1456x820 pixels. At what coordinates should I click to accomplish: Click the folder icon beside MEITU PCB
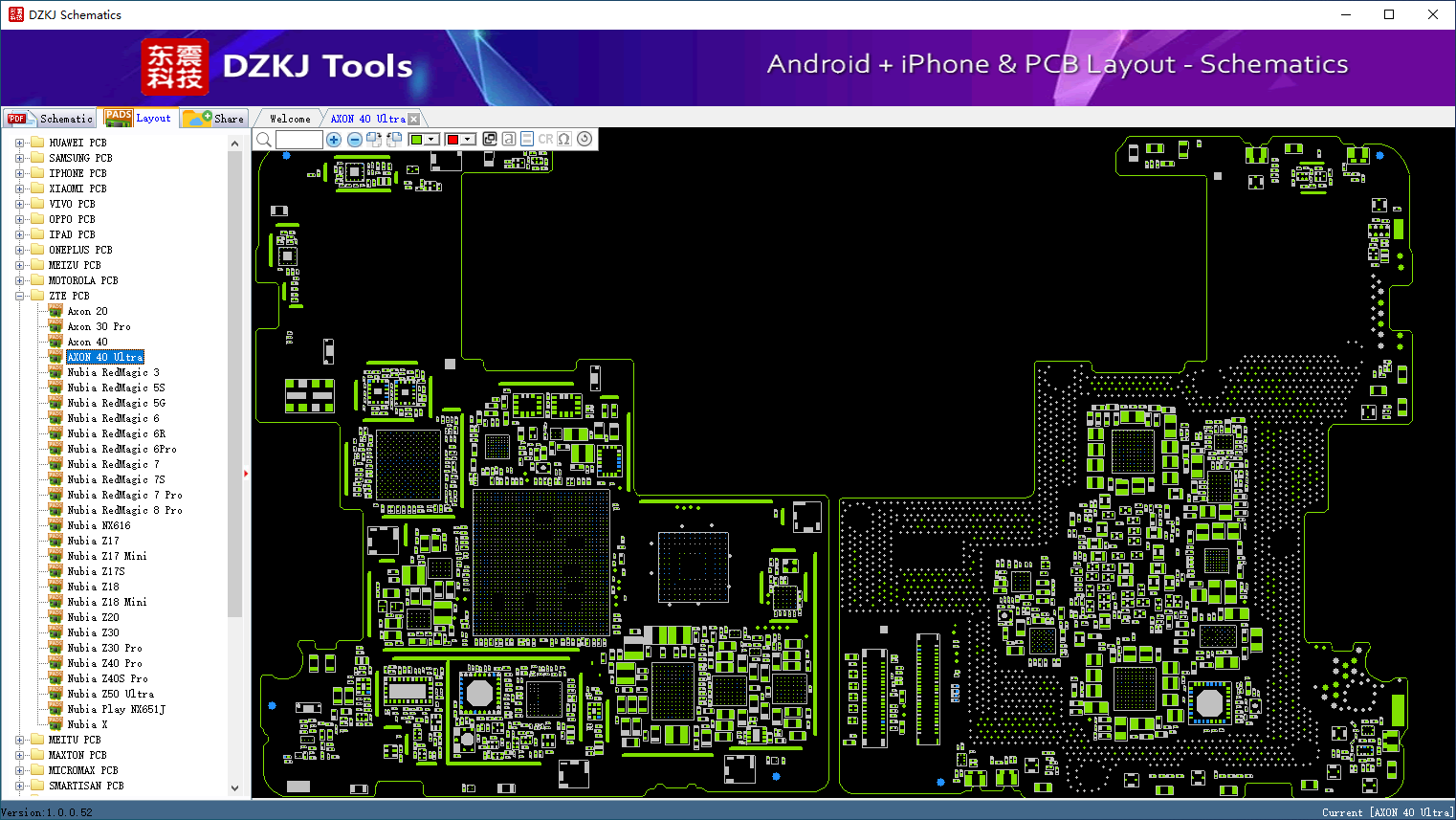(x=37, y=740)
